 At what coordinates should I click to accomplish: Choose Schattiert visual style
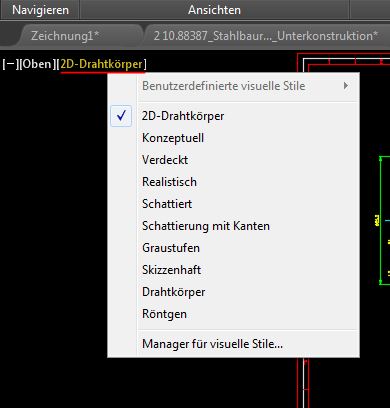[x=233, y=204]
